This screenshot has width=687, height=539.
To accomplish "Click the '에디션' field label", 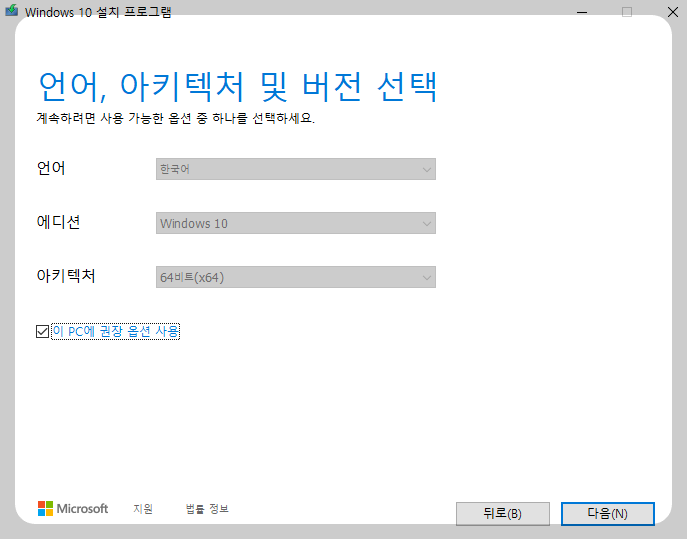I will click(x=58, y=222).
